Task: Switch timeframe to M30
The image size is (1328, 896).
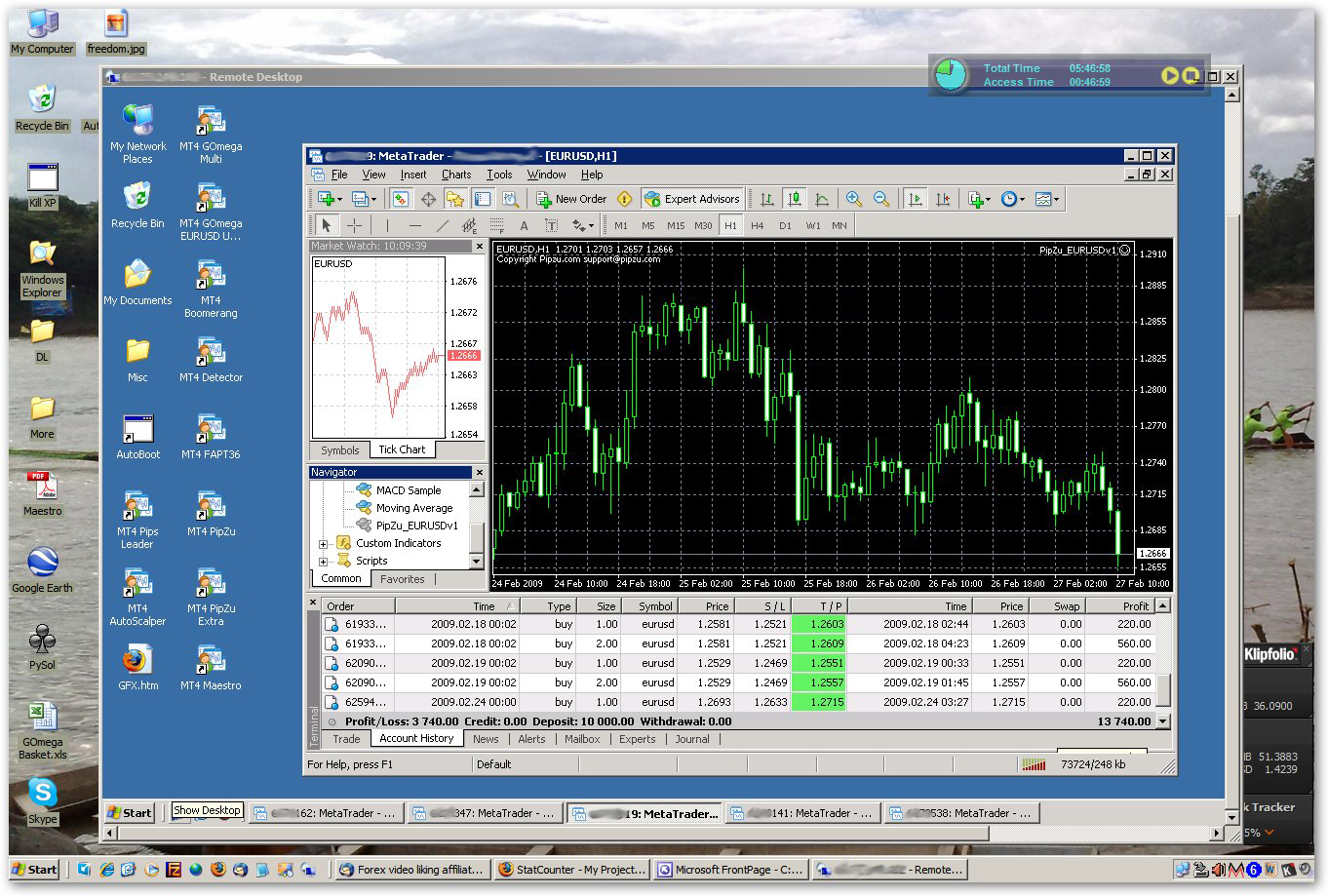Action: coord(703,225)
